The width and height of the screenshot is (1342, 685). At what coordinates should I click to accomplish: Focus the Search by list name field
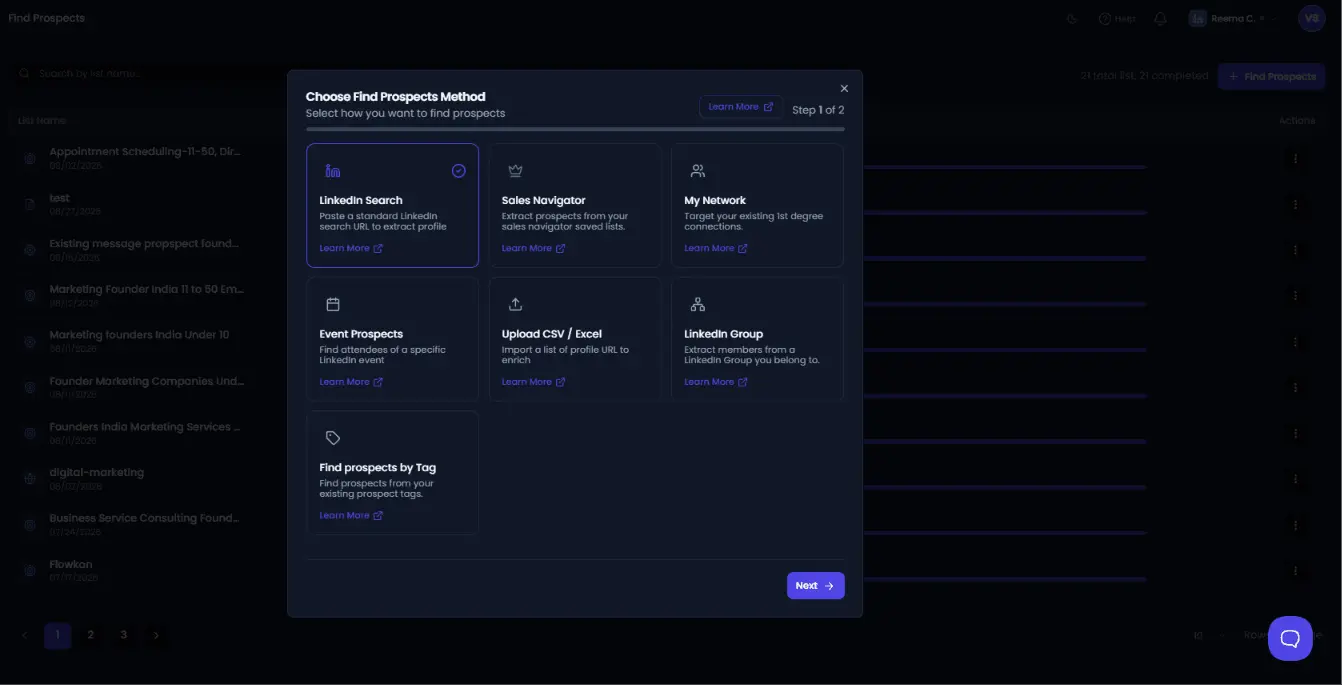[152, 74]
